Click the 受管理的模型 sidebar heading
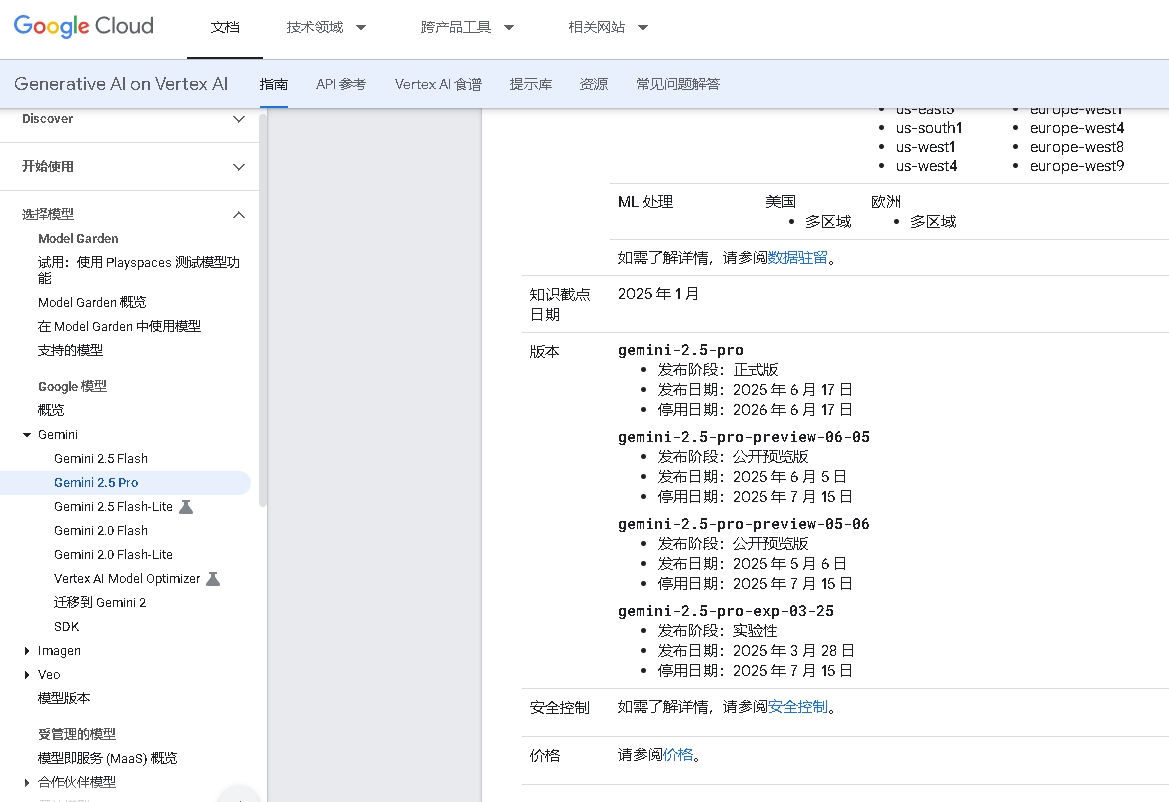This screenshot has height=802, width=1169. point(77,734)
